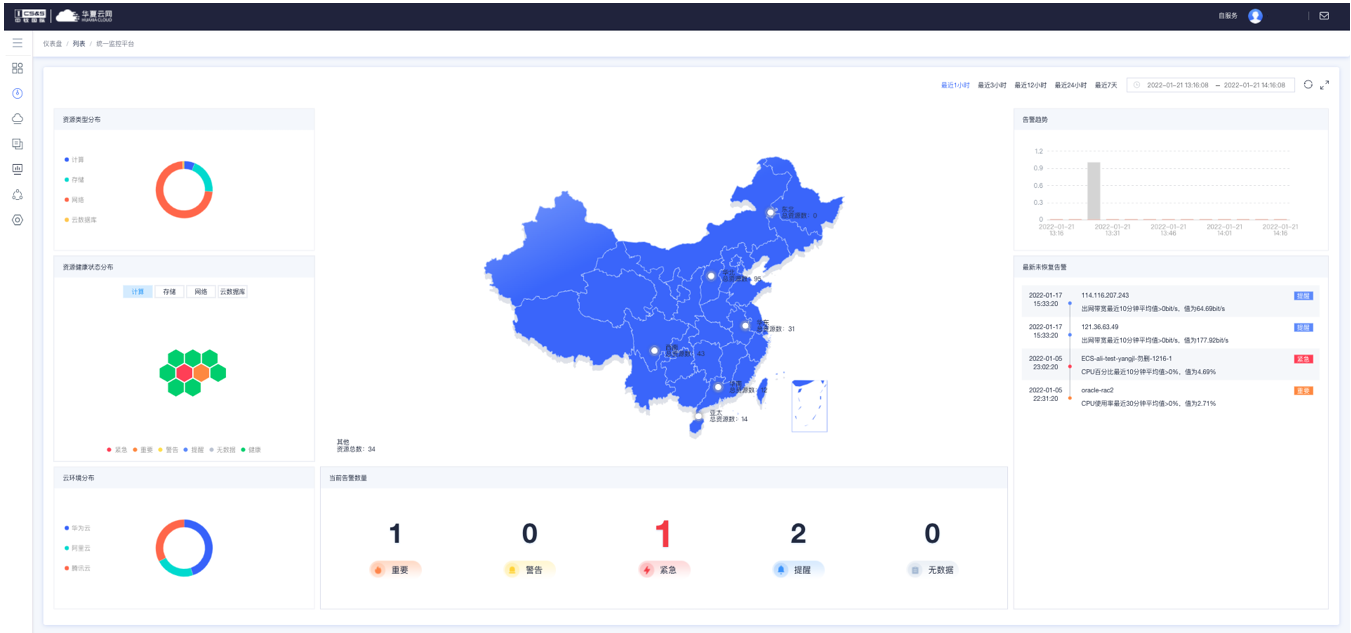Image resolution: width=1351 pixels, height=633 pixels.
Task: Select the 云数据库 health tab
Action: tap(232, 292)
